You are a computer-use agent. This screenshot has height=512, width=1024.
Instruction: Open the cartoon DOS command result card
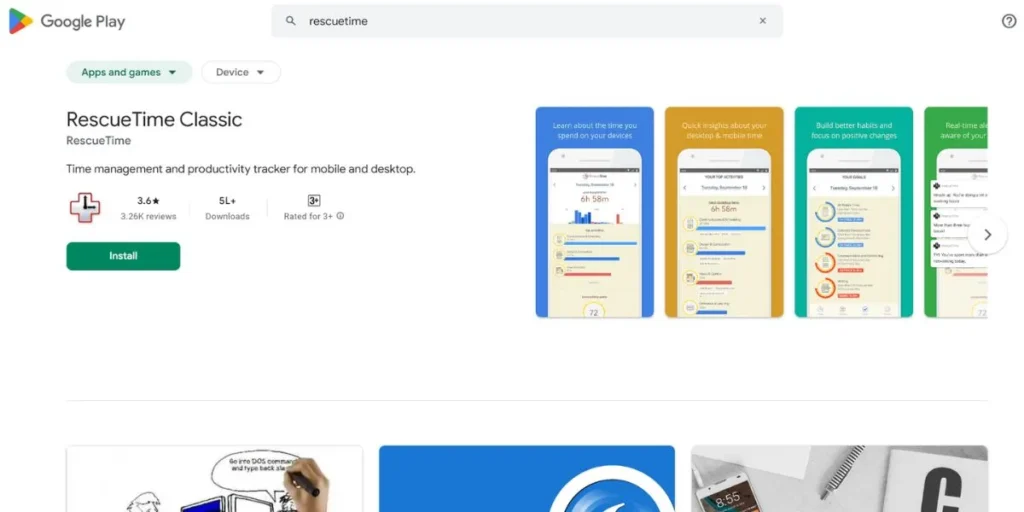[x=214, y=479]
